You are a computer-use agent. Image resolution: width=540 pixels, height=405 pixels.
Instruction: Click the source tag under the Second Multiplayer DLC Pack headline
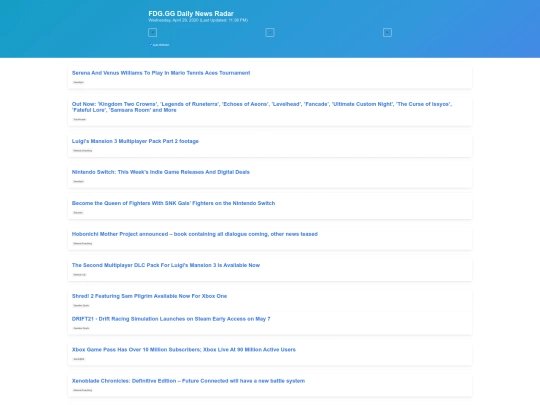click(80, 274)
